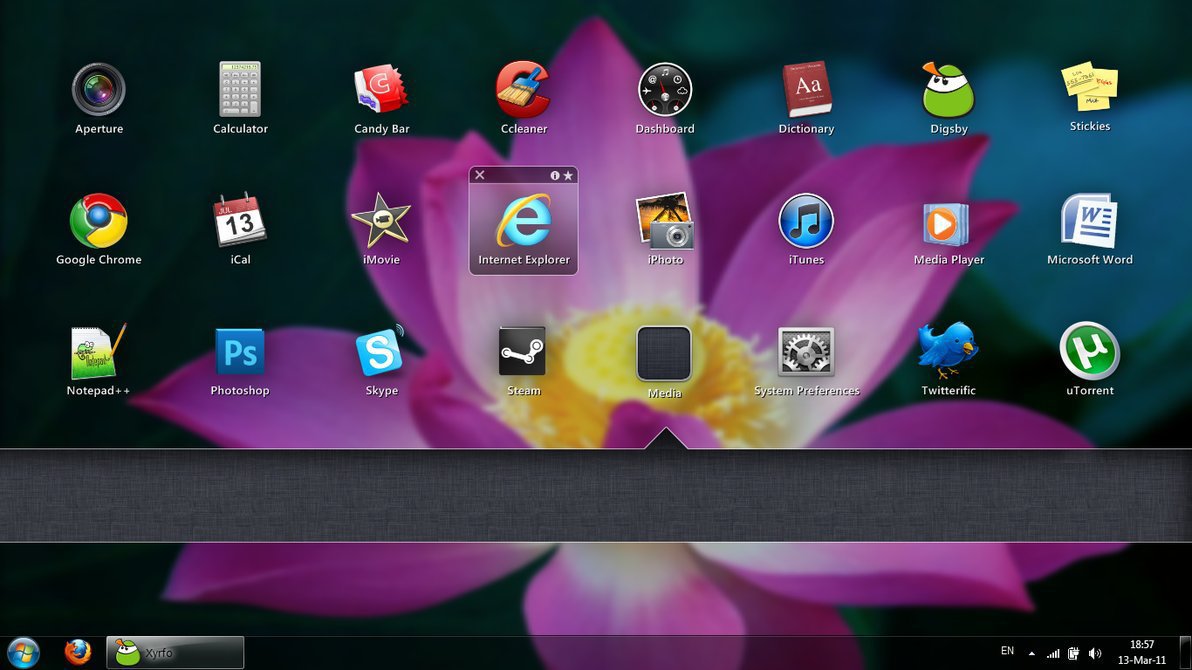1192x670 pixels.
Task: Show info for Internet Explorer tile
Action: coord(555,176)
